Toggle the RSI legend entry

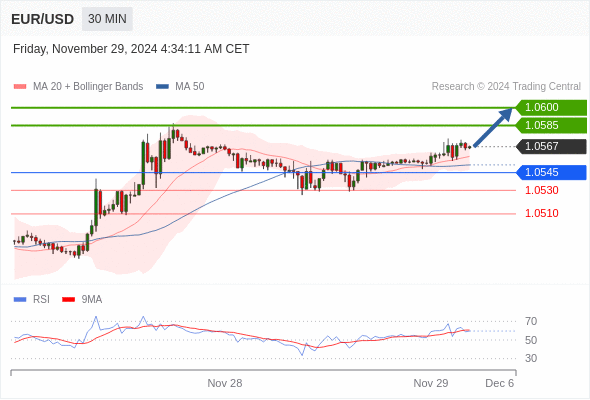(32, 300)
